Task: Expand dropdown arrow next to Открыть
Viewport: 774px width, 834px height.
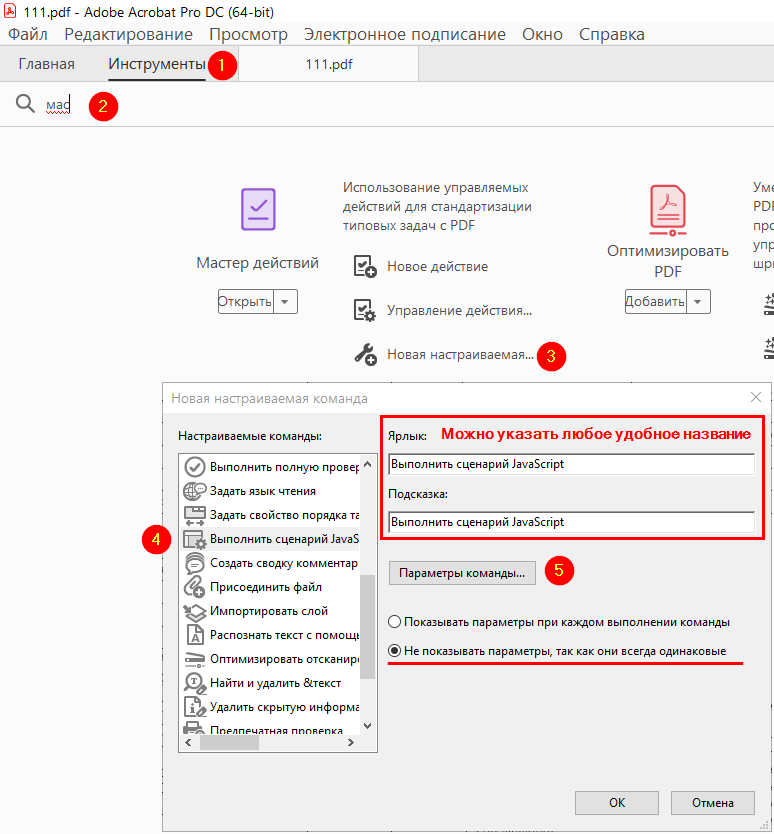Action: click(286, 302)
